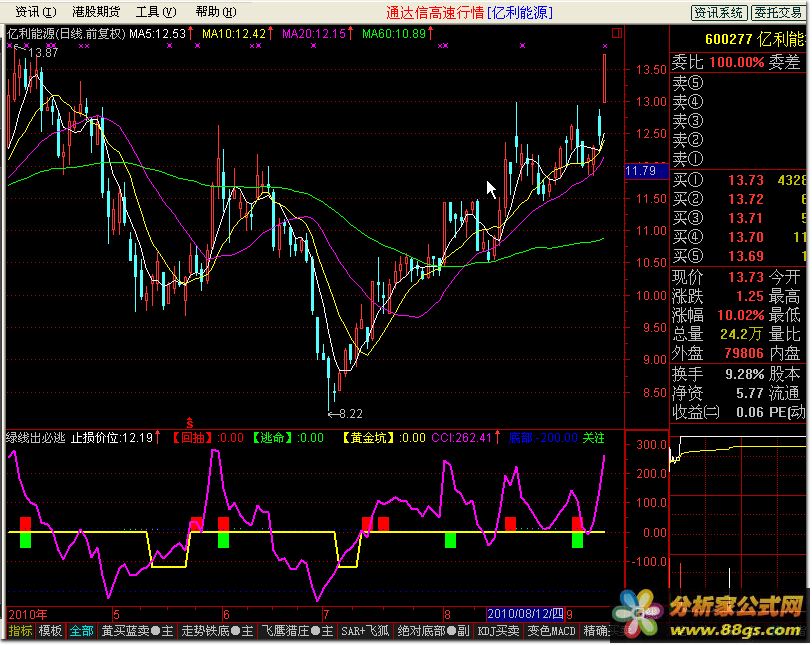
Task: Select the 指标 tab at bottom
Action: tap(20, 631)
